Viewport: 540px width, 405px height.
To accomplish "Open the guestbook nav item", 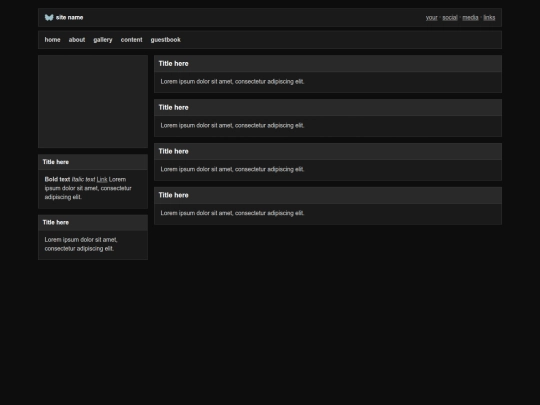I will [x=166, y=40].
